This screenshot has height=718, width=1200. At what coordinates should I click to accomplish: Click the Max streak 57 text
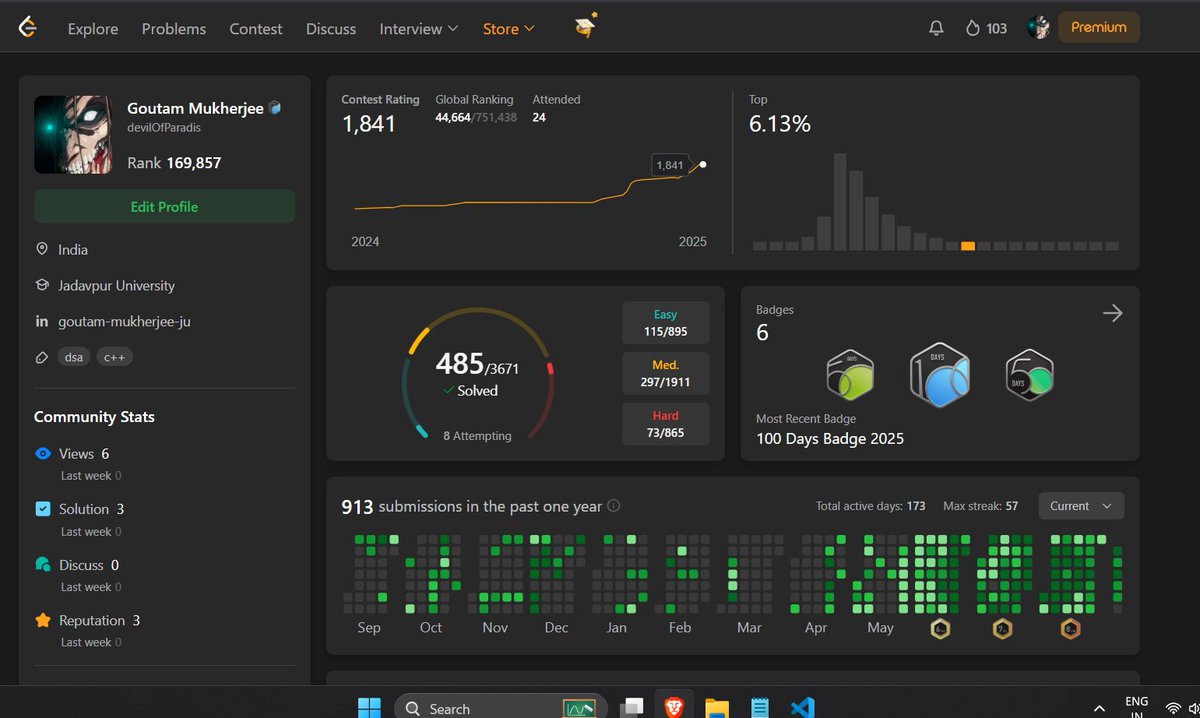pos(980,506)
